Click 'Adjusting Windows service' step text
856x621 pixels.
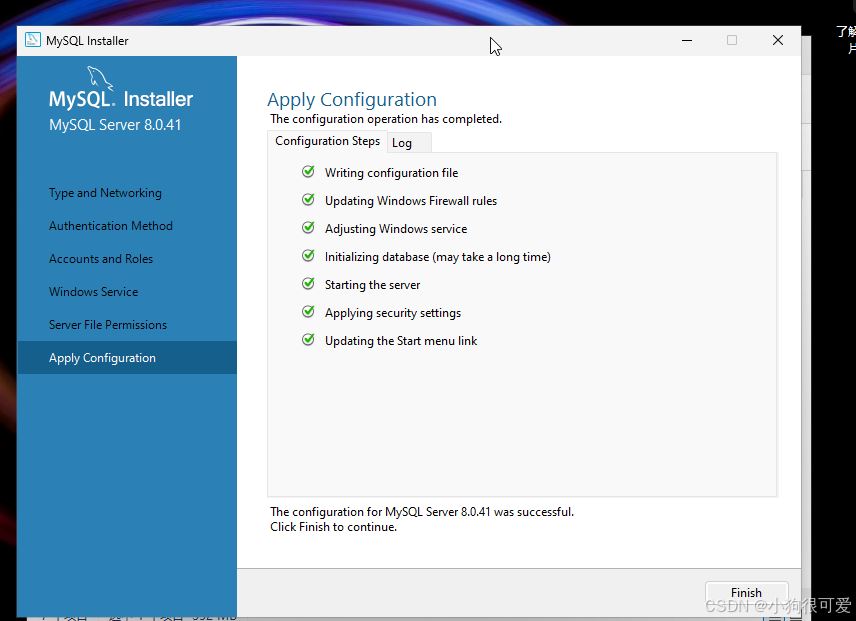pyautogui.click(x=396, y=229)
